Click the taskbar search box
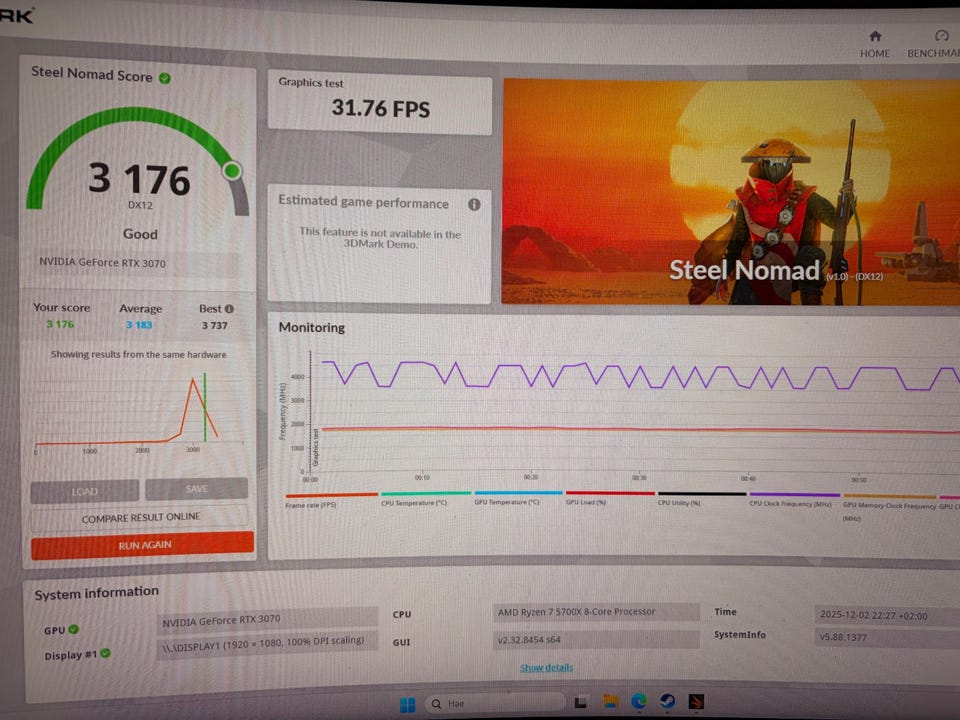The height and width of the screenshot is (720, 960). point(495,703)
